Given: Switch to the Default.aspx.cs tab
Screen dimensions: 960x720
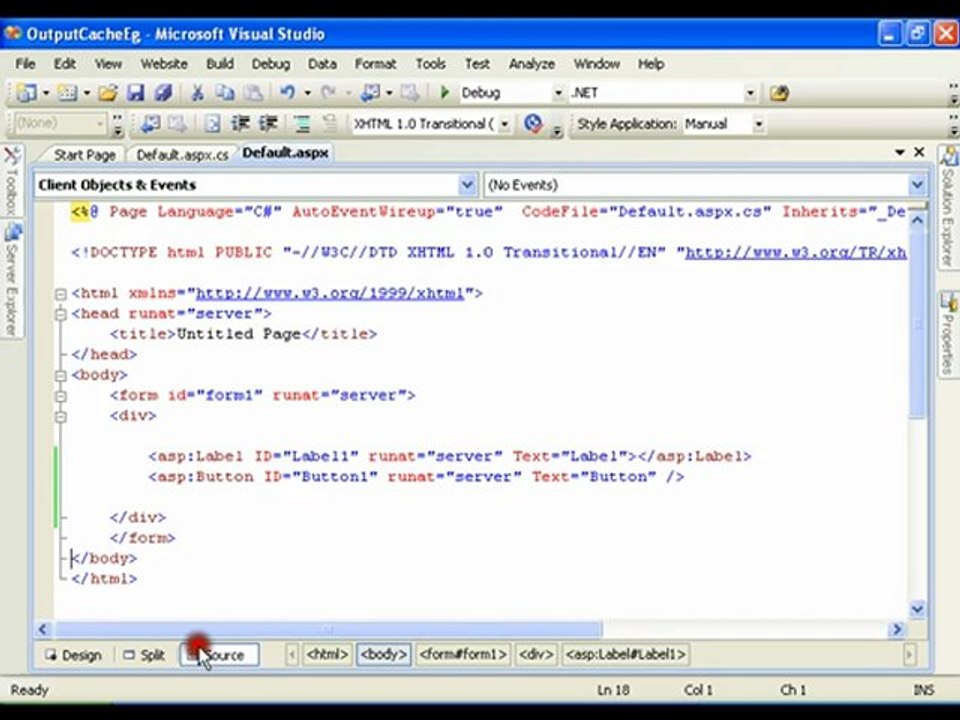Looking at the screenshot, I should coord(182,155).
